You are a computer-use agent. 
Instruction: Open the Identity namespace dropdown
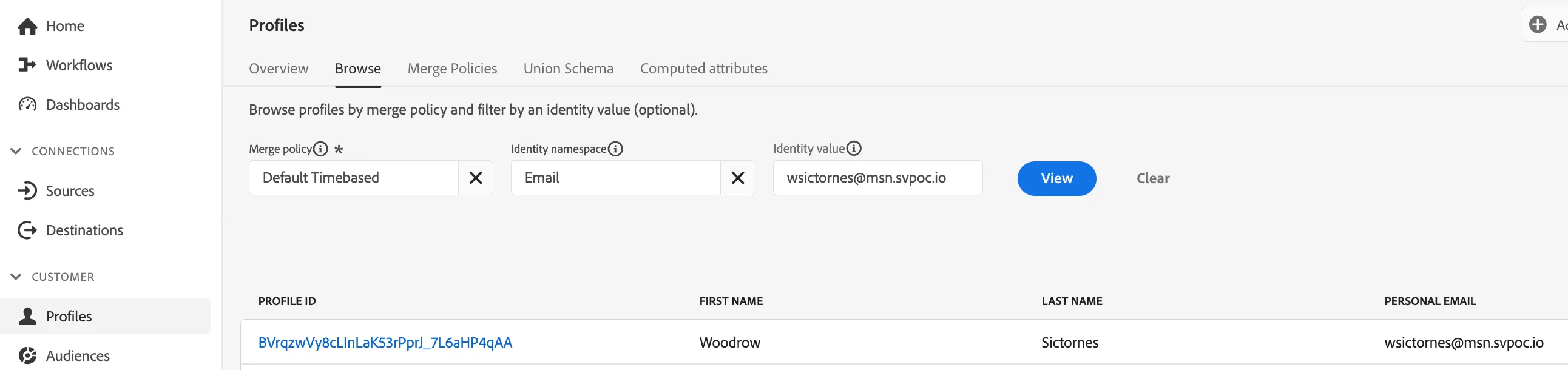point(615,178)
